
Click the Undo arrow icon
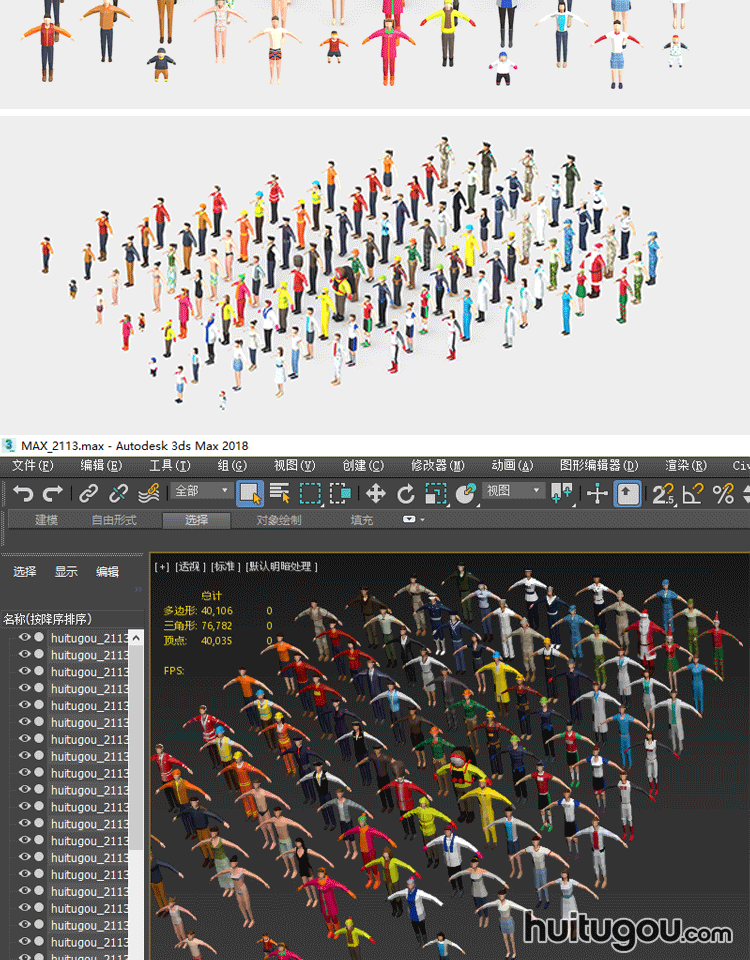pos(23,493)
